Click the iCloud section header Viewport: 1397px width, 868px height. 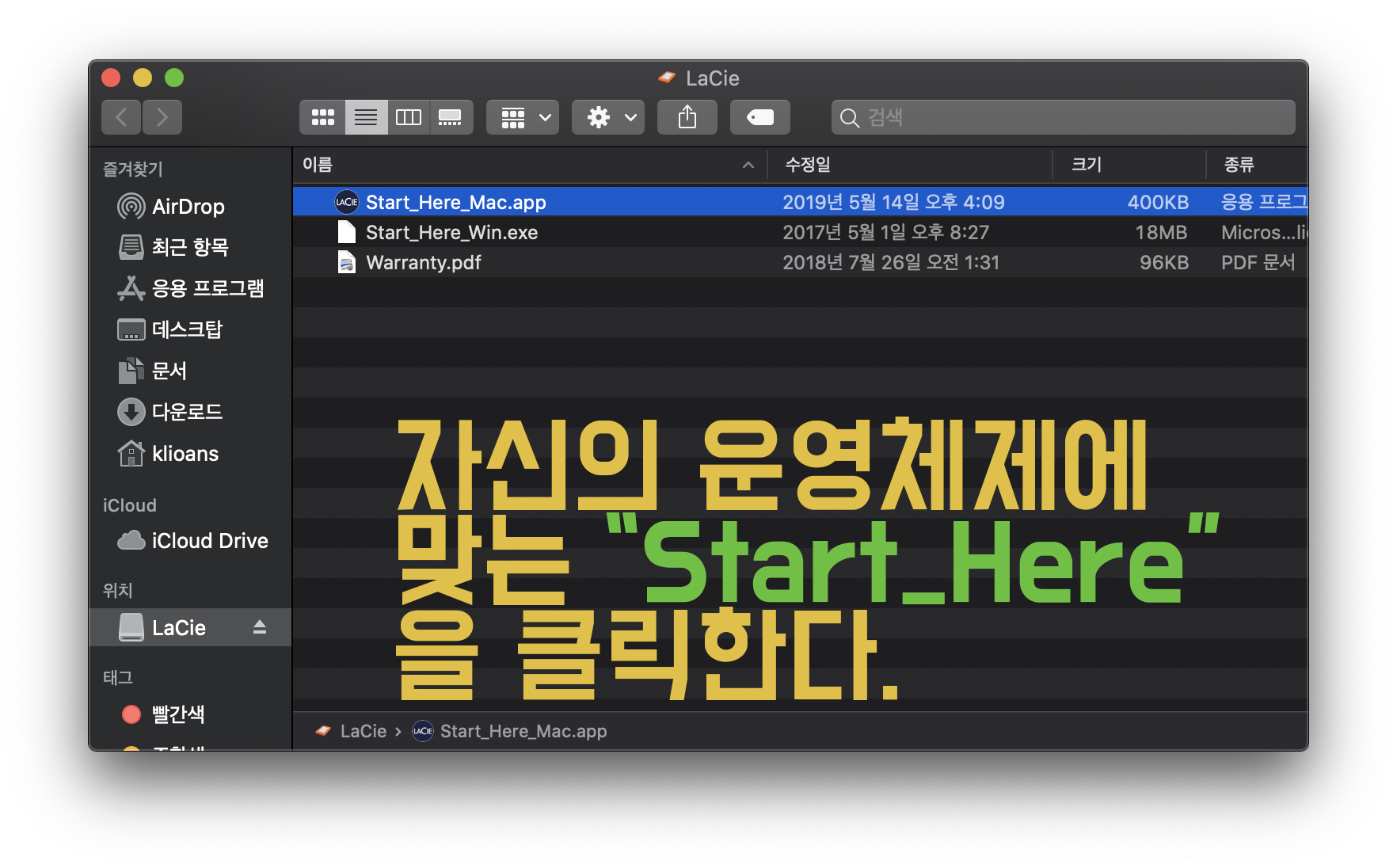[x=130, y=505]
